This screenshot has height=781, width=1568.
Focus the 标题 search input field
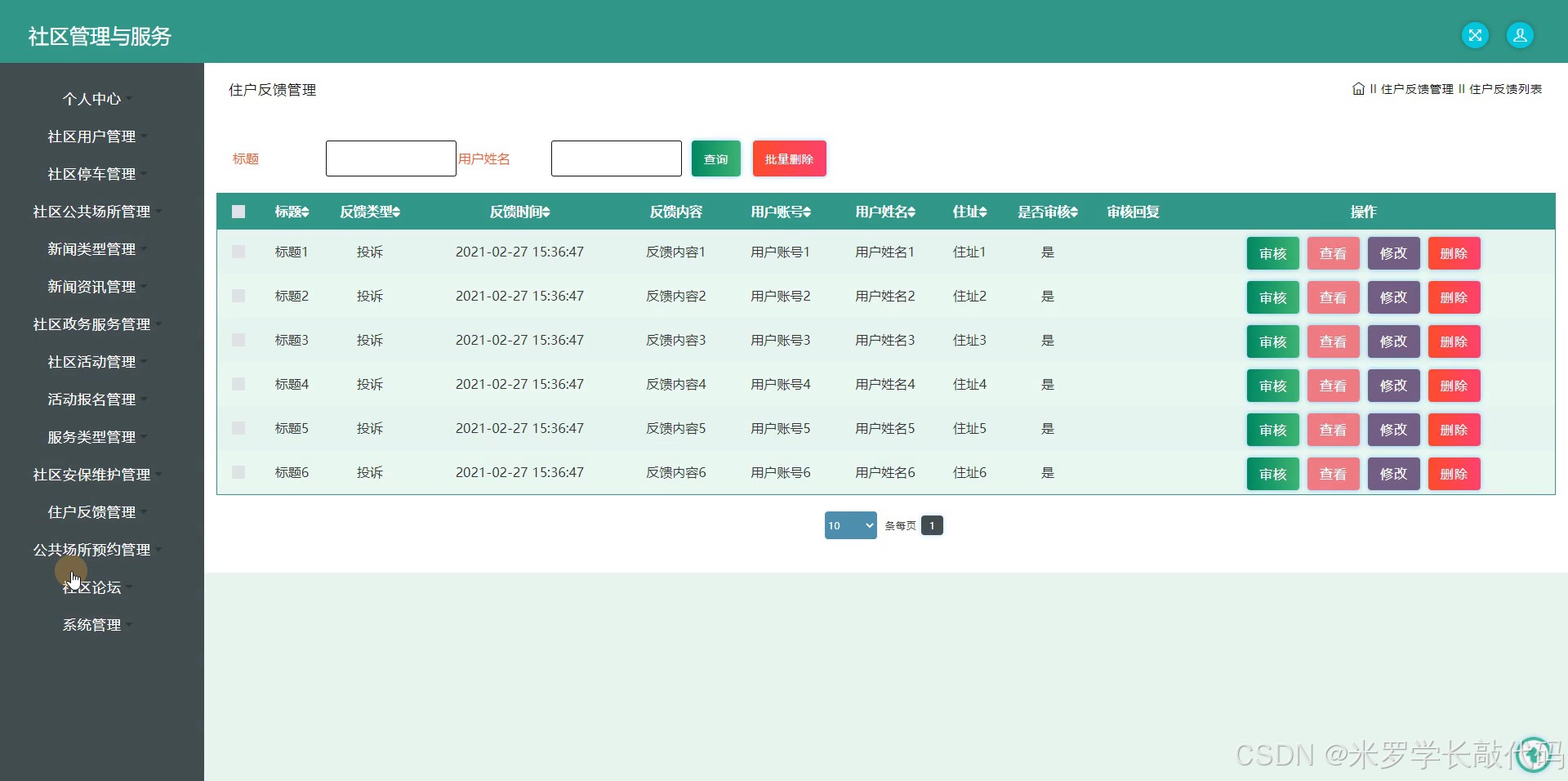[x=390, y=158]
